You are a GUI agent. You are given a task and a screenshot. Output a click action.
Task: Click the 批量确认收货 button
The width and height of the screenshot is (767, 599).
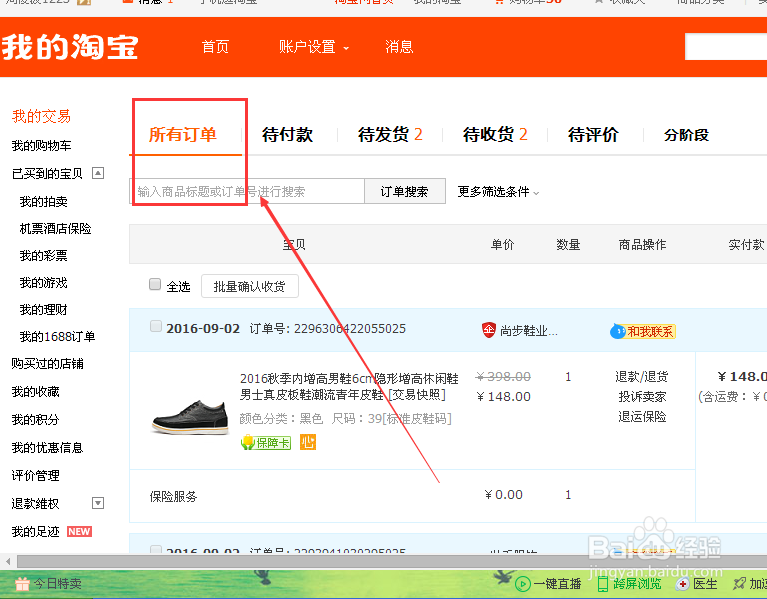[249, 287]
